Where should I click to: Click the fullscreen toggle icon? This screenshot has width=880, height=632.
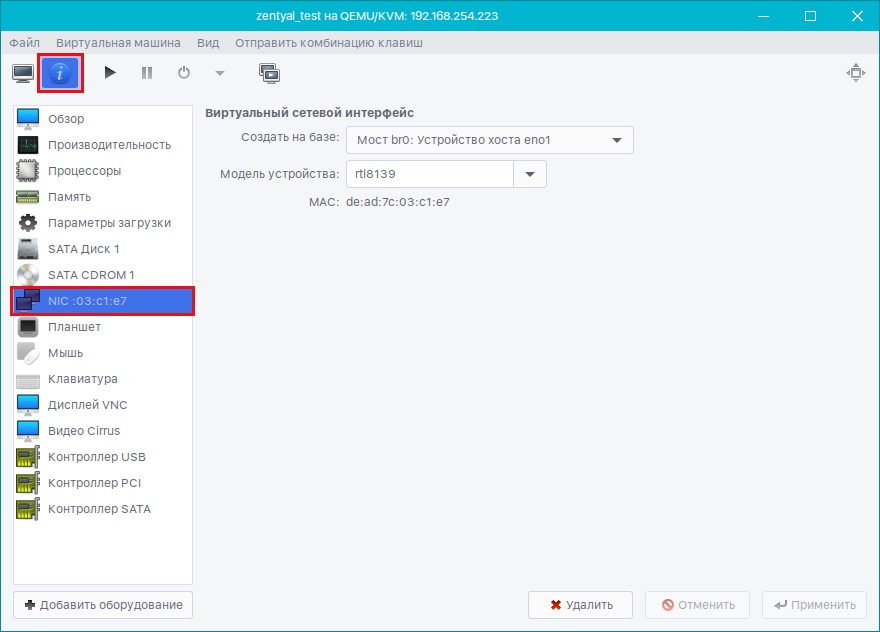tap(854, 73)
